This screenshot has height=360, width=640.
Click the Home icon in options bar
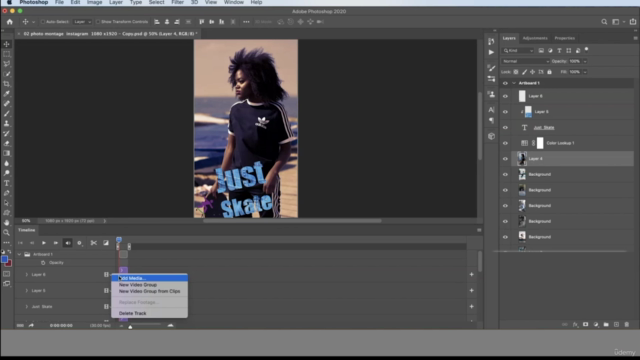[10, 22]
